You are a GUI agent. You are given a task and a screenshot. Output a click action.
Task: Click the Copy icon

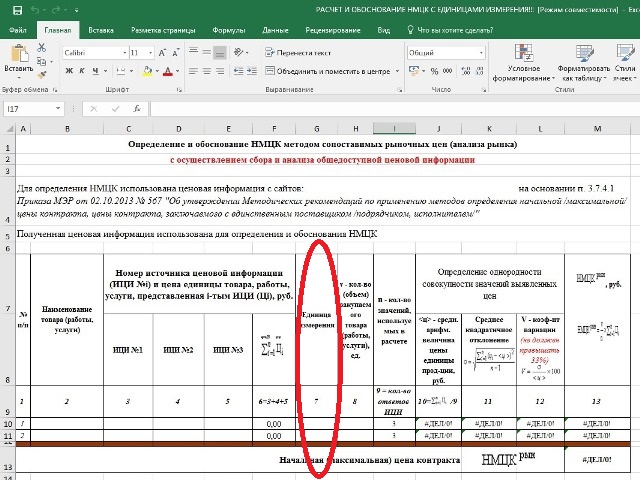[x=41, y=61]
